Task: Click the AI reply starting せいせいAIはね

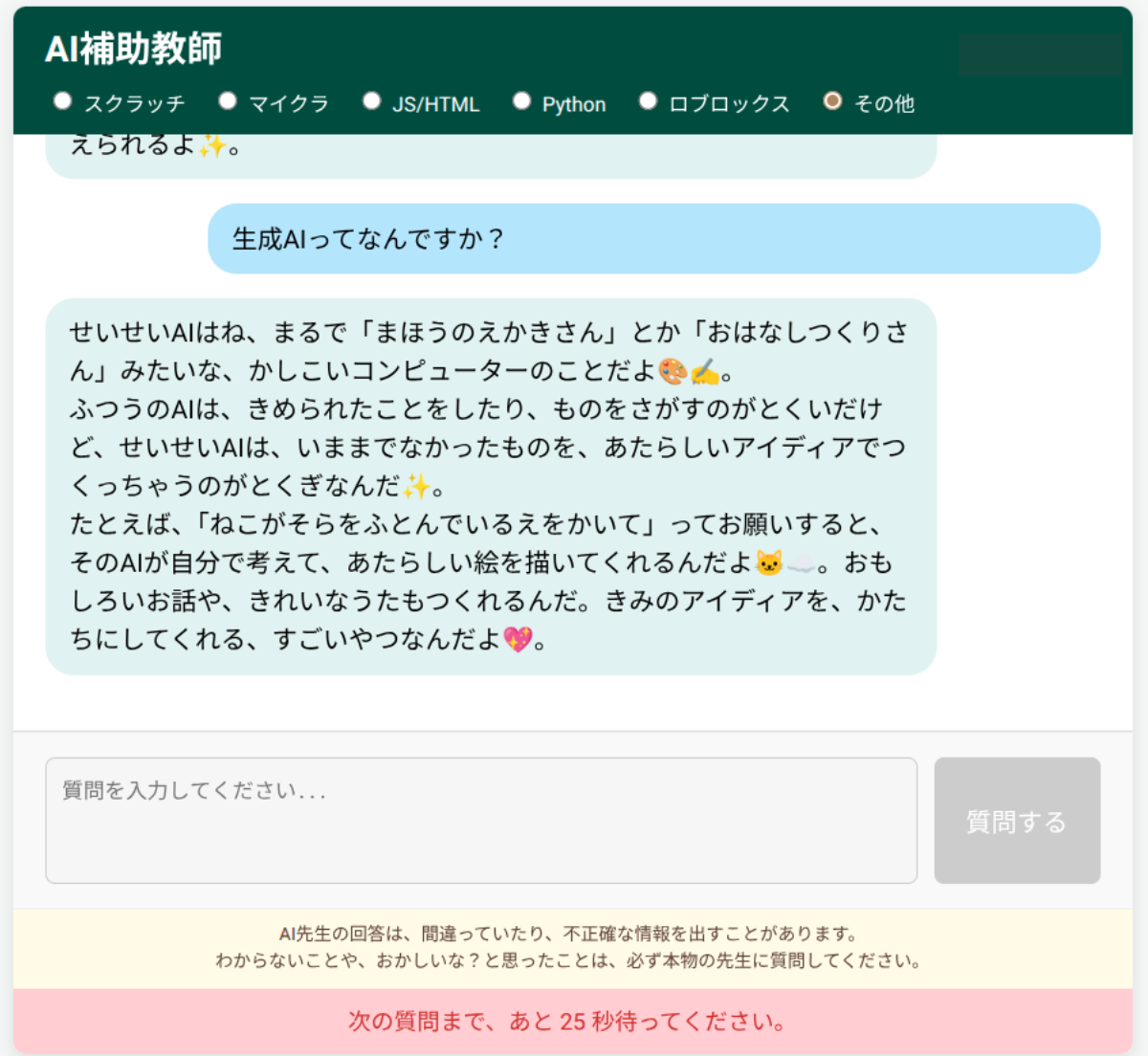Action: [491, 487]
